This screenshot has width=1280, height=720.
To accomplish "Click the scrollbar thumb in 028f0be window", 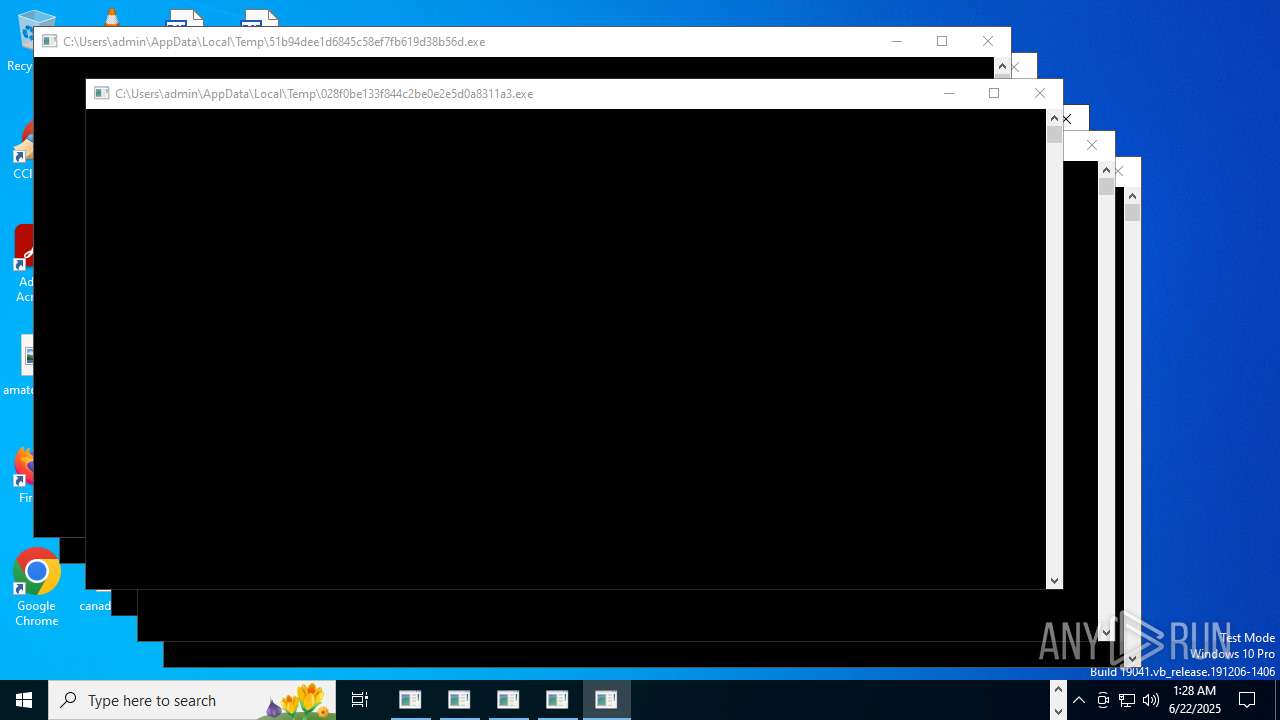I will coord(1054,135).
